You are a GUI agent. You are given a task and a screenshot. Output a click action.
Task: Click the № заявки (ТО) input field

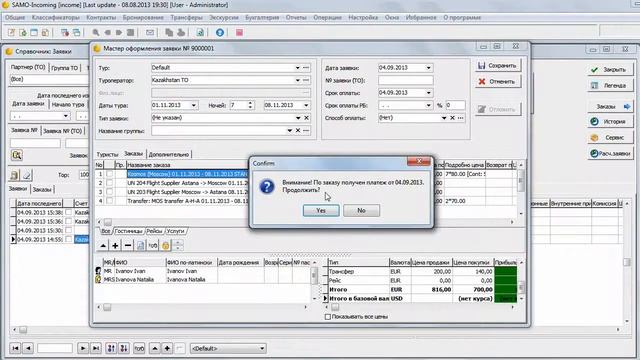point(405,80)
